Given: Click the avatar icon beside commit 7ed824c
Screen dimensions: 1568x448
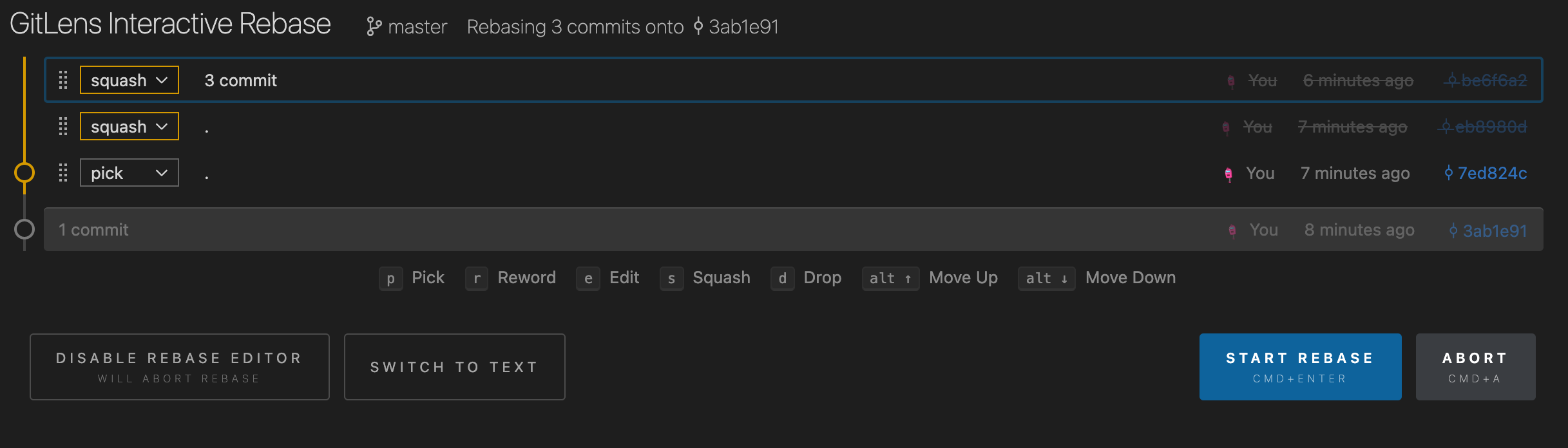Looking at the screenshot, I should [1229, 174].
